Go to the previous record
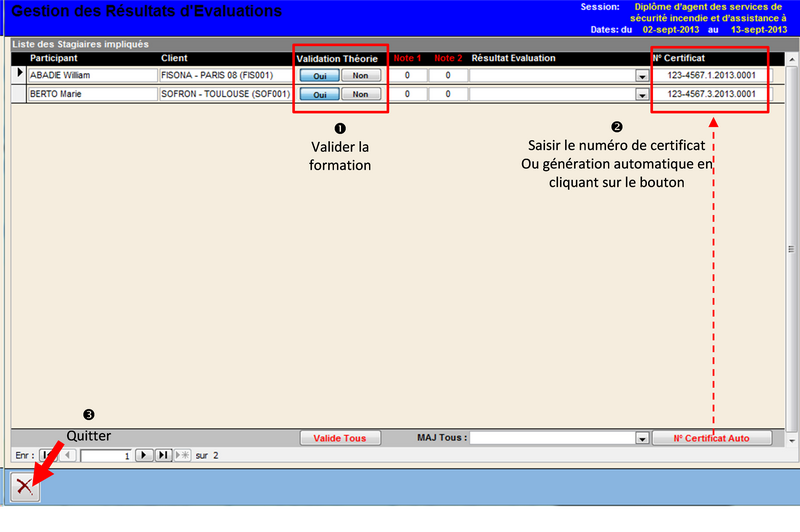Screen dimensions: 800x532 click(68, 455)
